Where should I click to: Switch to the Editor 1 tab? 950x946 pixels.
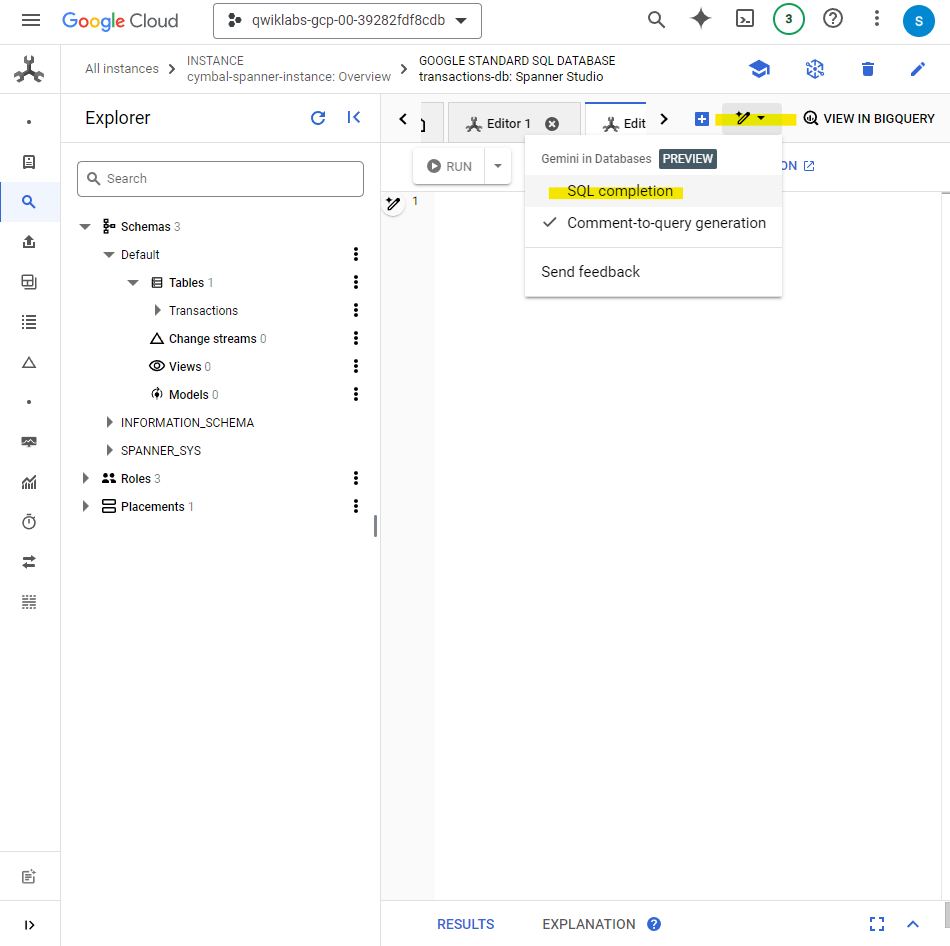(x=508, y=124)
